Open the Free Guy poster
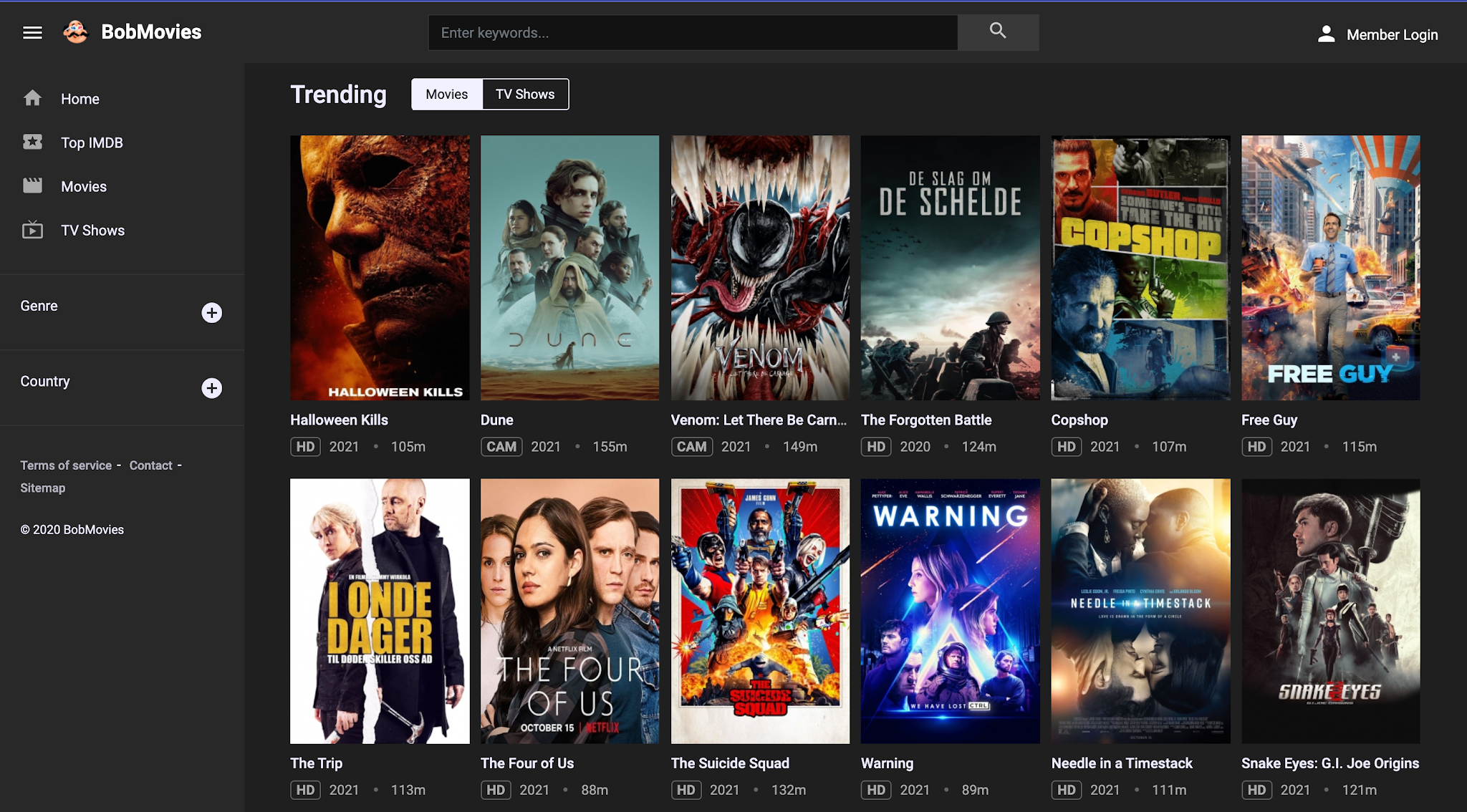1467x812 pixels. [x=1330, y=267]
